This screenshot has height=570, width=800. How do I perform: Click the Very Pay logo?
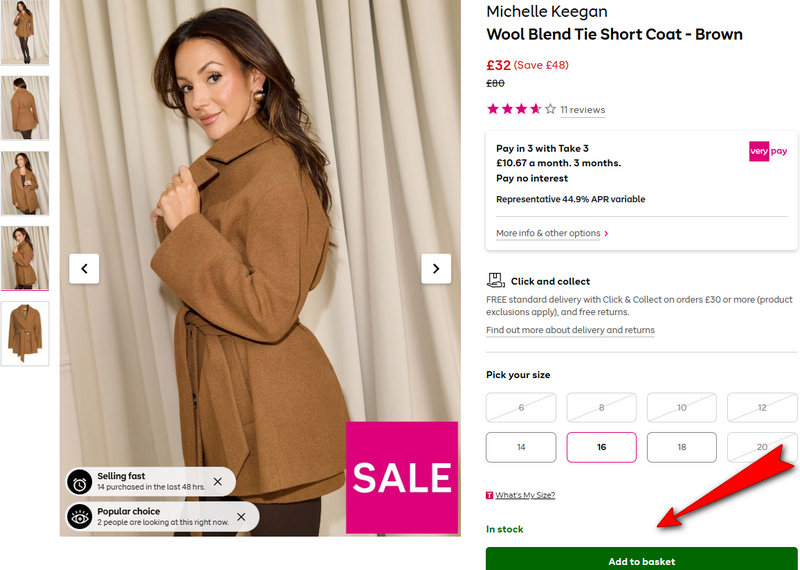pyautogui.click(x=768, y=151)
